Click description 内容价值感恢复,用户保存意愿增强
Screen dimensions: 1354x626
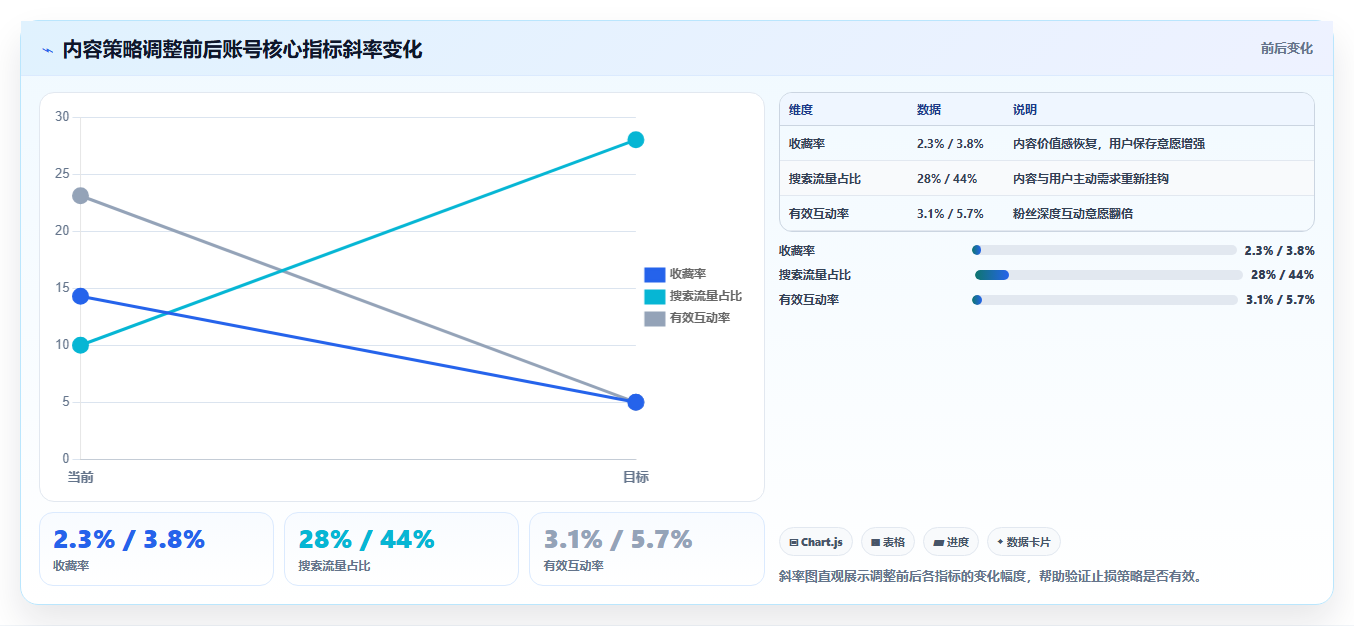point(1109,144)
